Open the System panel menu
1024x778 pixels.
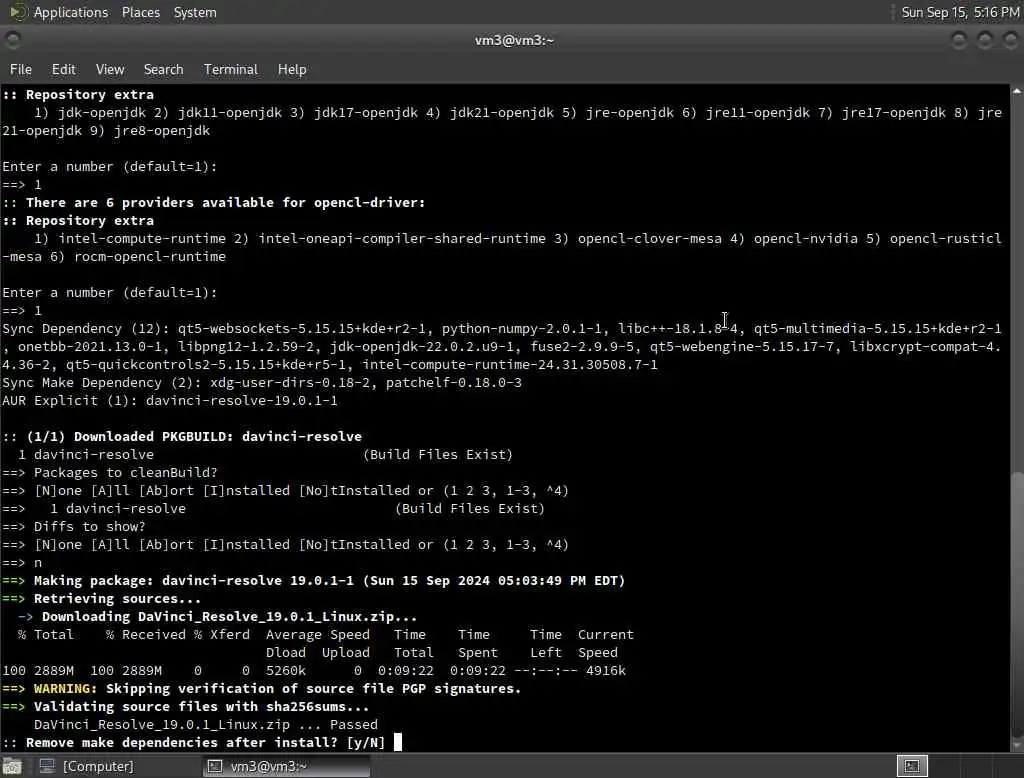[195, 12]
